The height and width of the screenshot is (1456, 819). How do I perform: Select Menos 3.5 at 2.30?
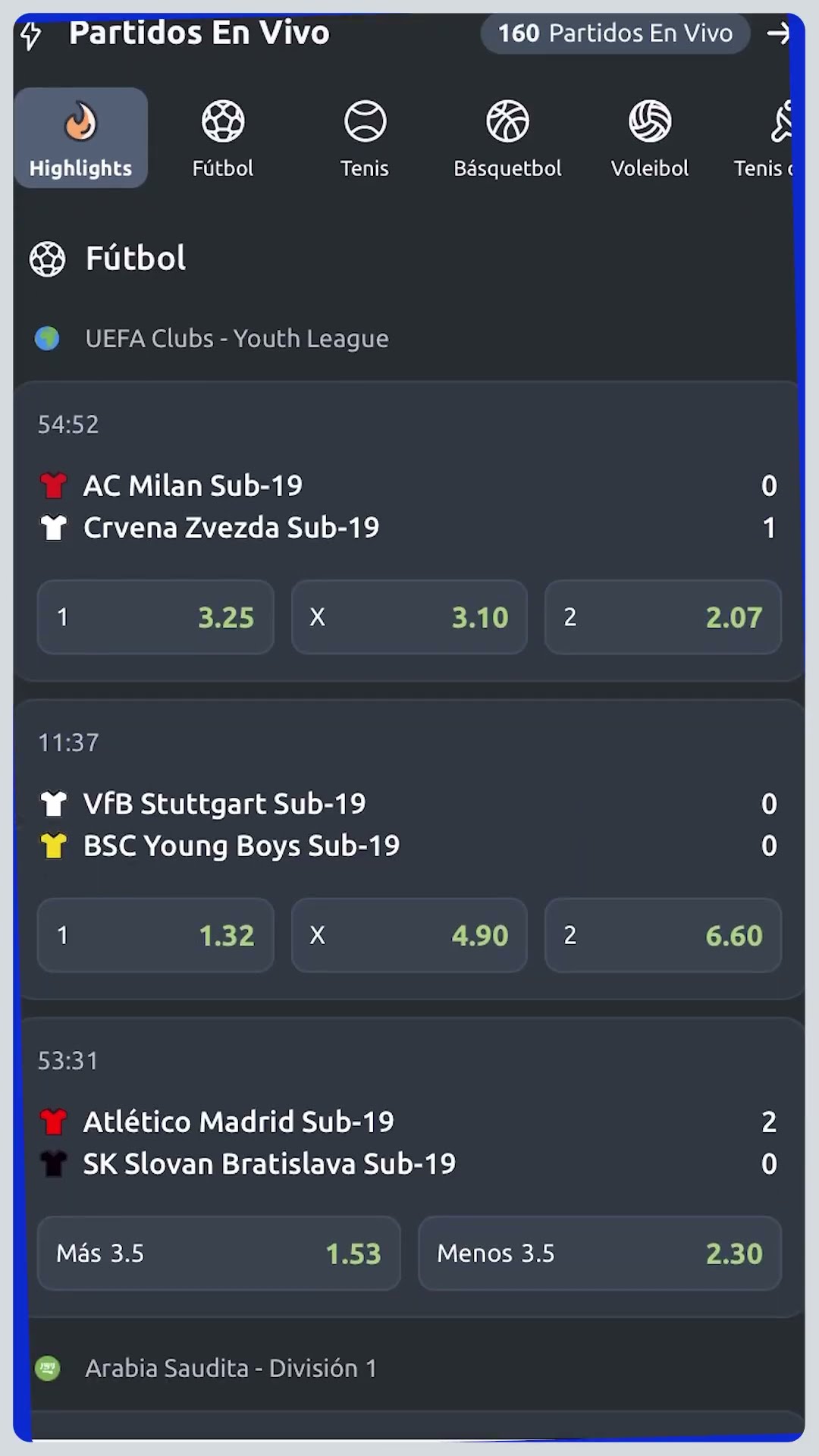600,1254
